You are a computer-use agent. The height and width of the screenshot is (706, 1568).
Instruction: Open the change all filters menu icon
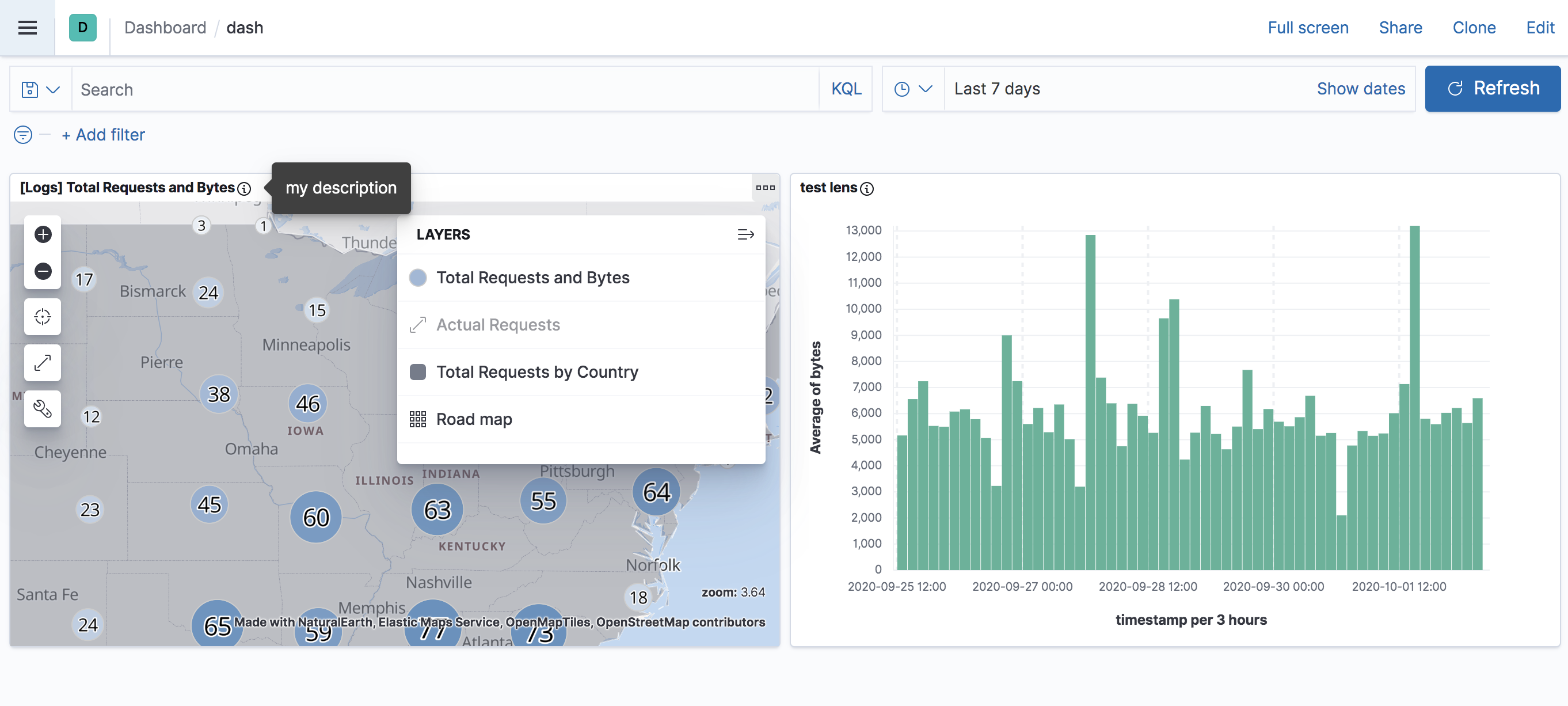(x=23, y=135)
